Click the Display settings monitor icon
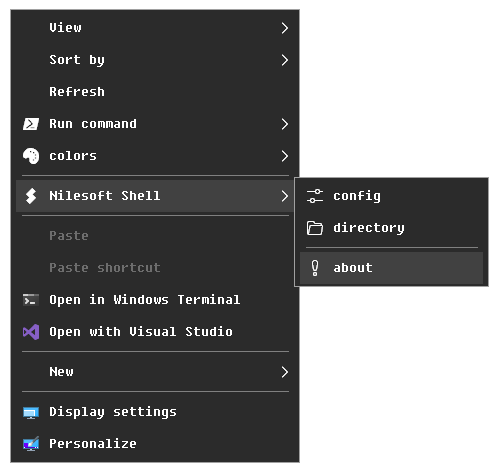The width and height of the screenshot is (499, 473). 31,412
